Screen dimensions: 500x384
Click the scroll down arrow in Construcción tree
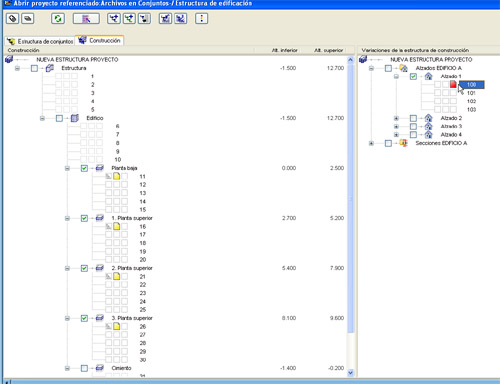click(x=350, y=373)
